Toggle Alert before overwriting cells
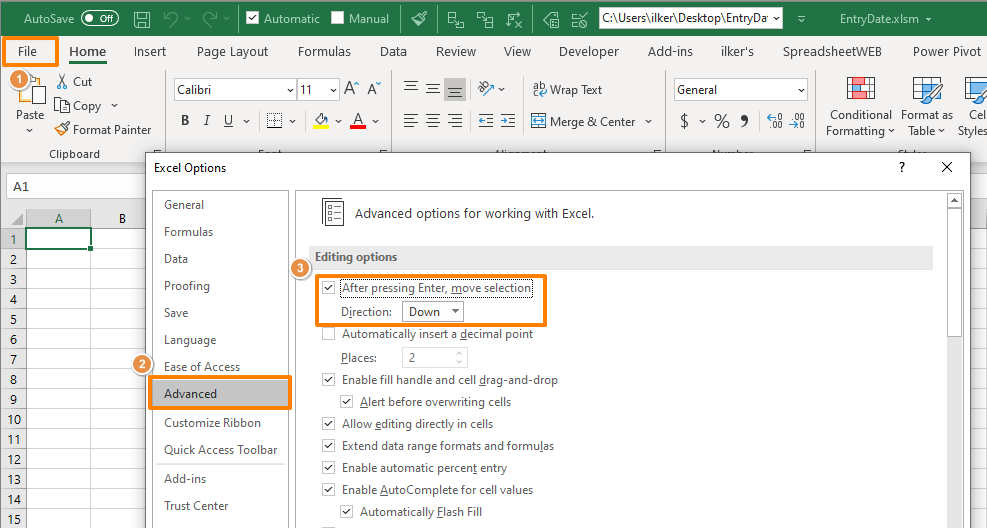 coord(346,402)
